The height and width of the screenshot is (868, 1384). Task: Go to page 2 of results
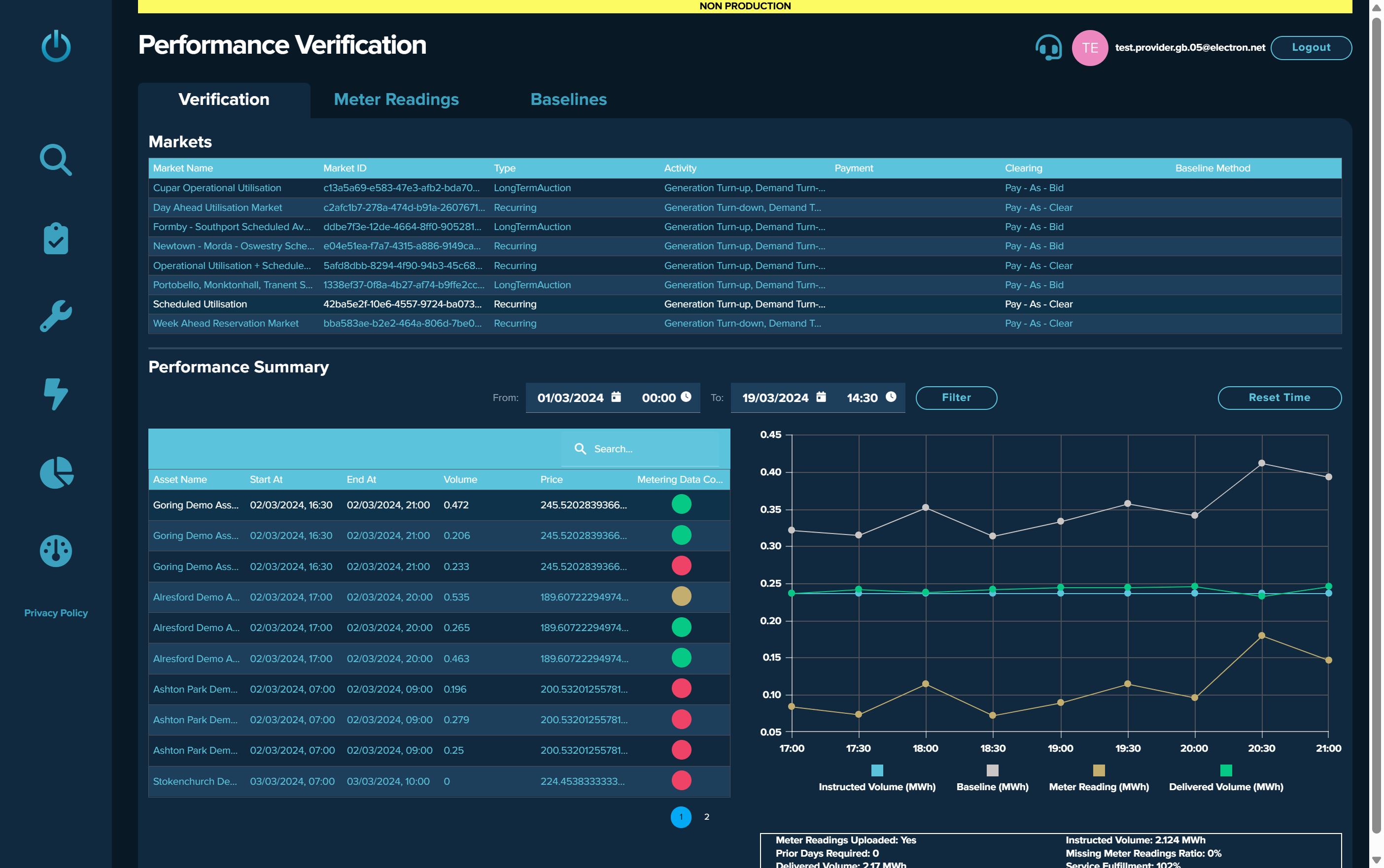[706, 817]
